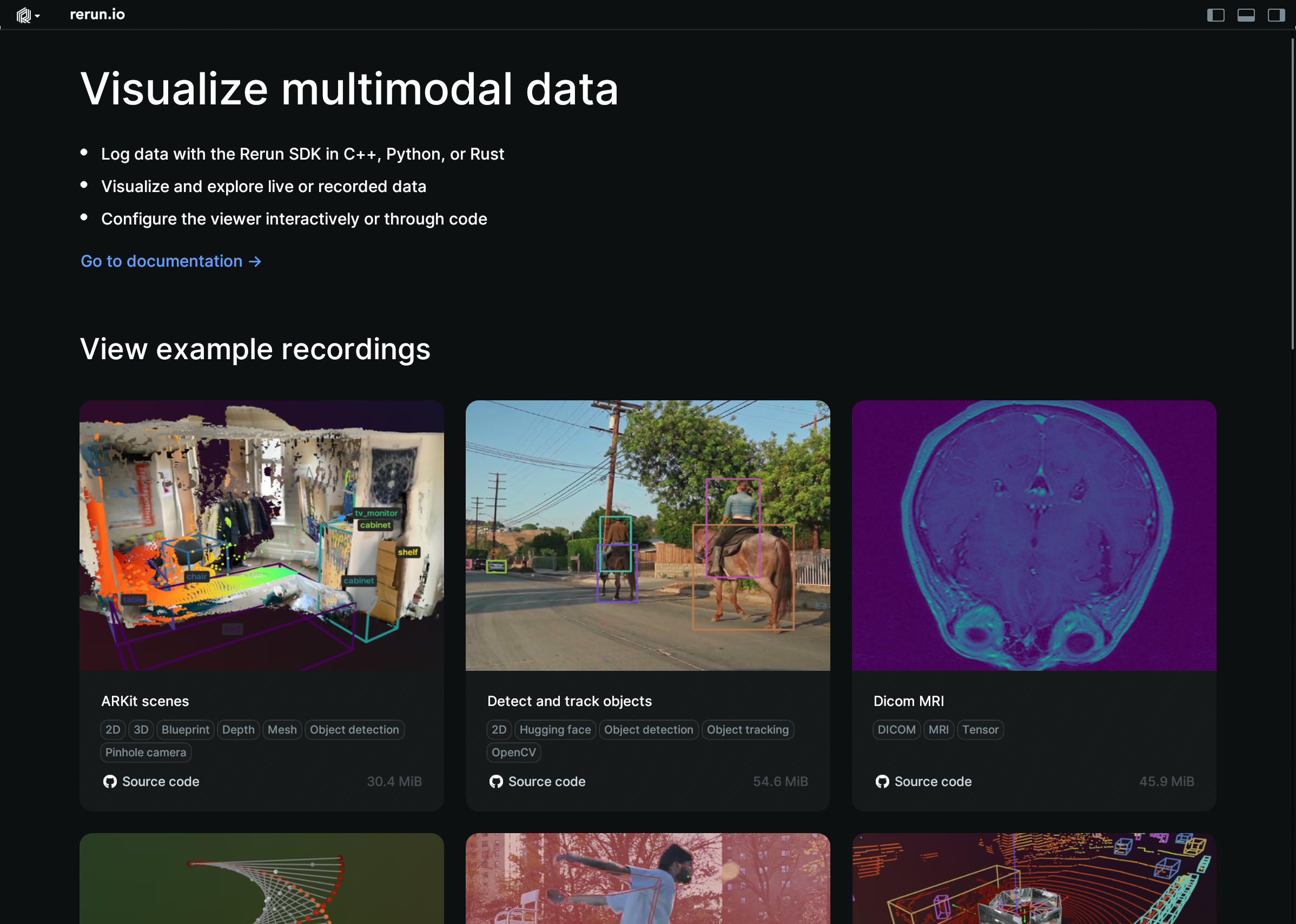Open the lidar bounding boxes example thumbnail
The image size is (1296, 924).
pos(1034,879)
